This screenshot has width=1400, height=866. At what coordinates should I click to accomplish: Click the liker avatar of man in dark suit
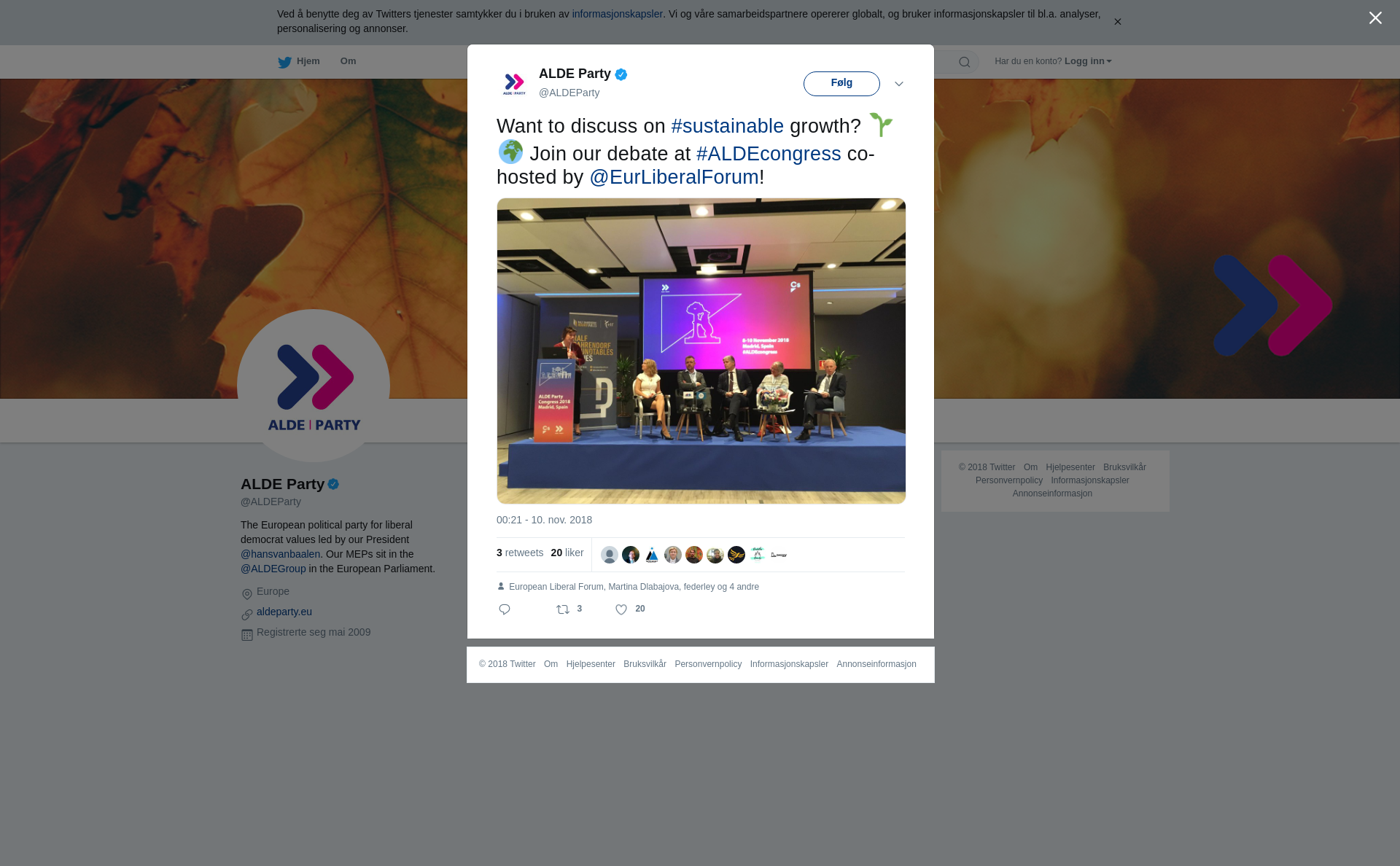click(x=631, y=555)
